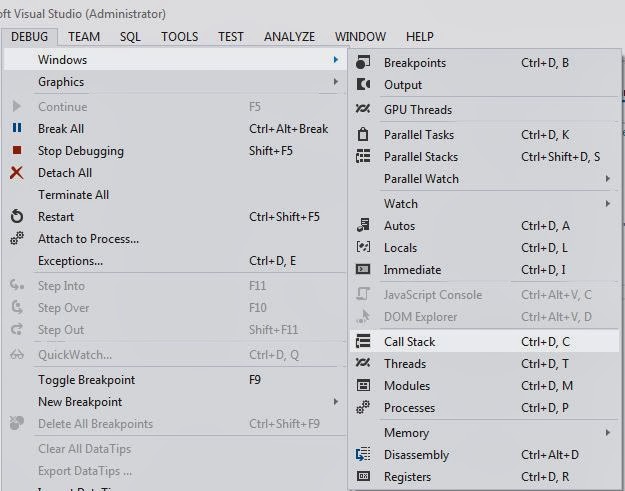Open the HELP menu
The height and width of the screenshot is (491, 625).
coord(419,37)
